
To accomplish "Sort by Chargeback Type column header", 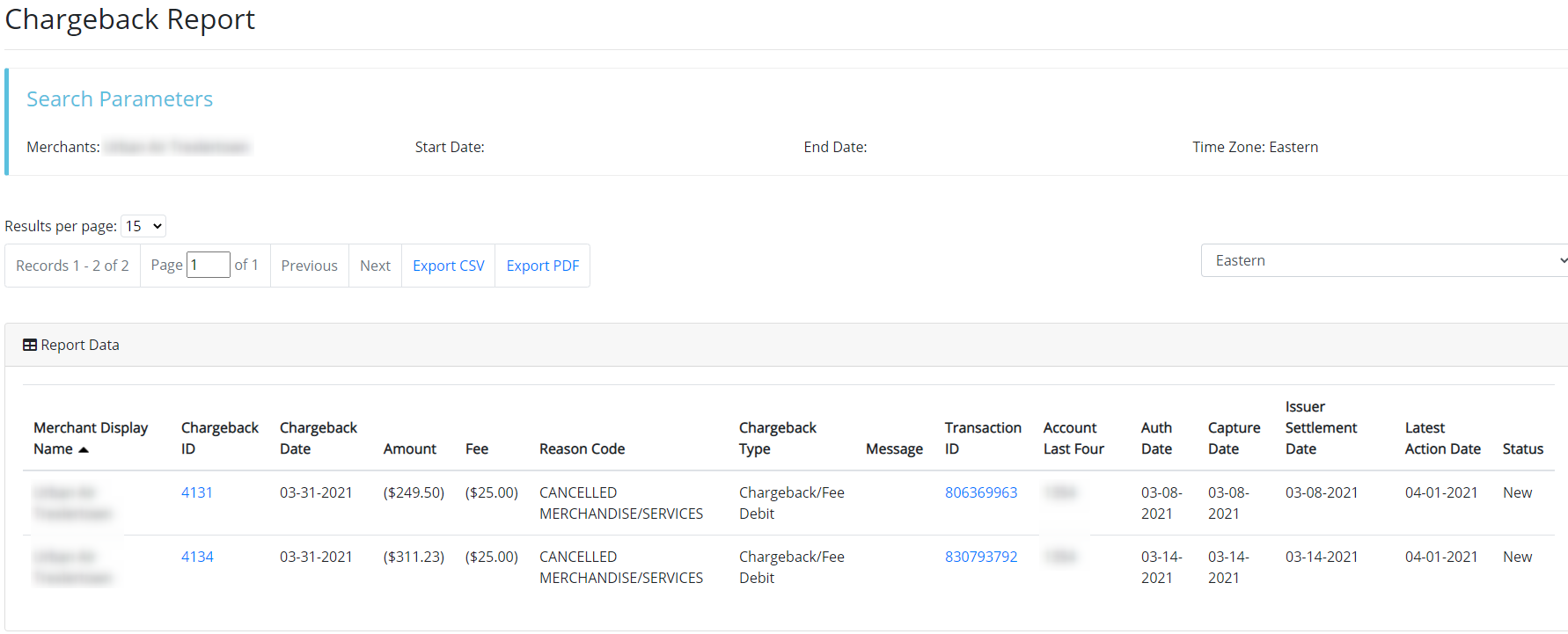I will point(778,438).
